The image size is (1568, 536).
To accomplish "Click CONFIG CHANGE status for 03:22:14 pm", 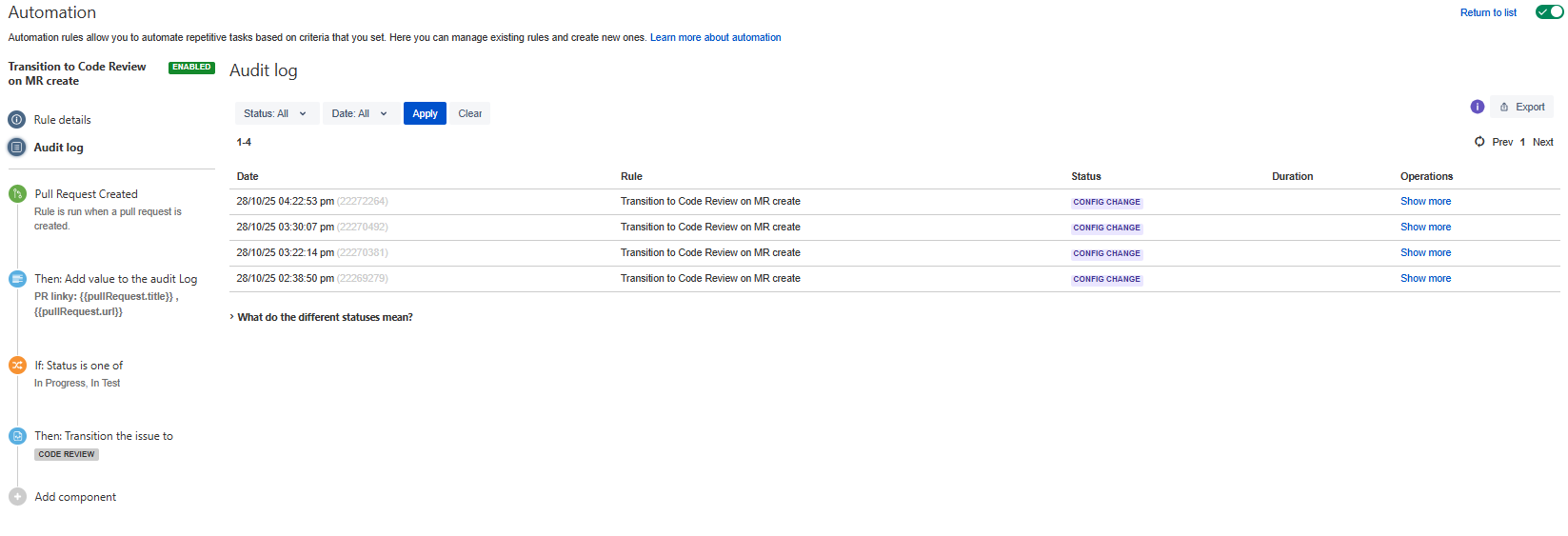I will coord(1106,253).
